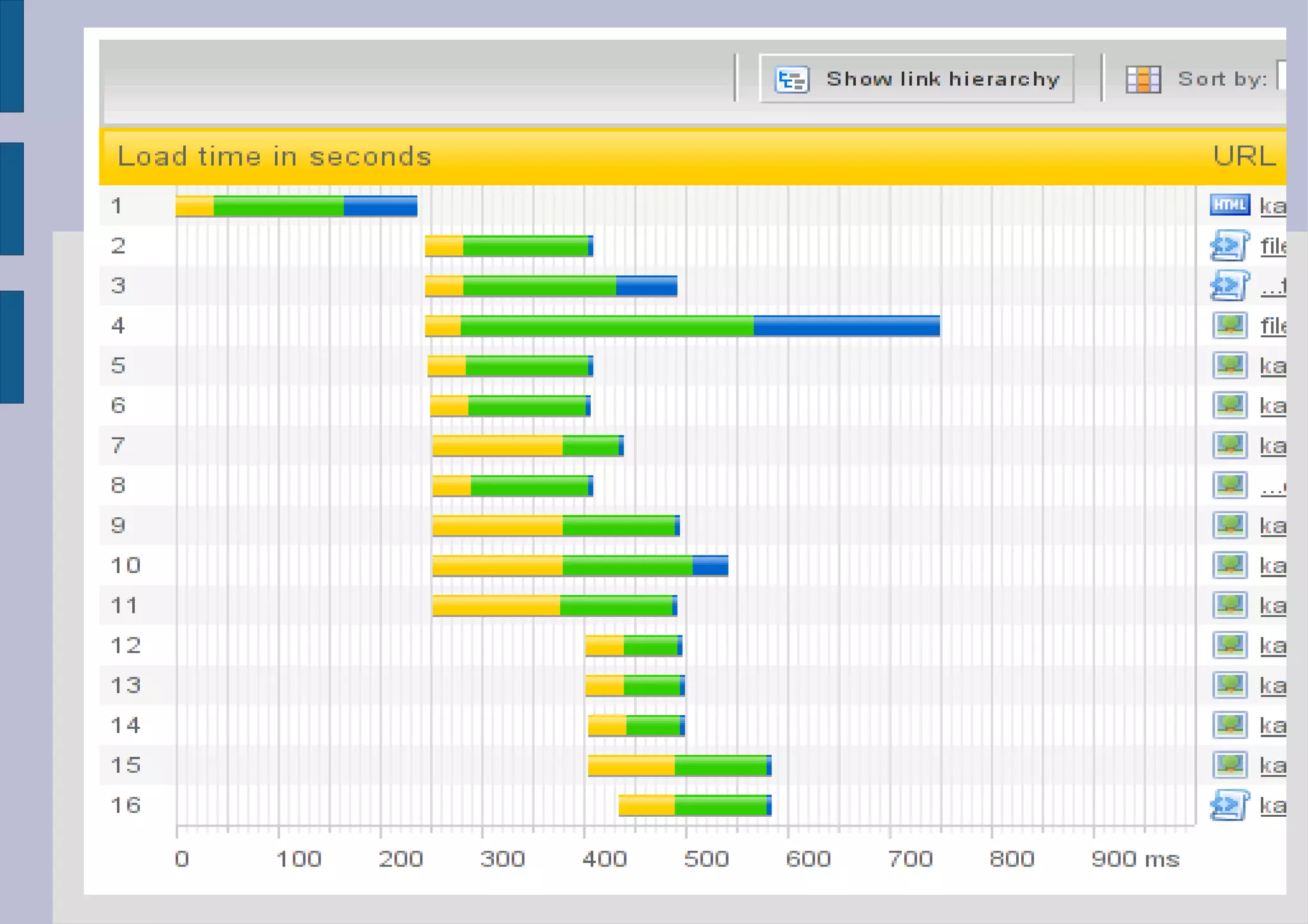Click the image icon in row 12
The width and height of the screenshot is (1308, 924).
1229,645
